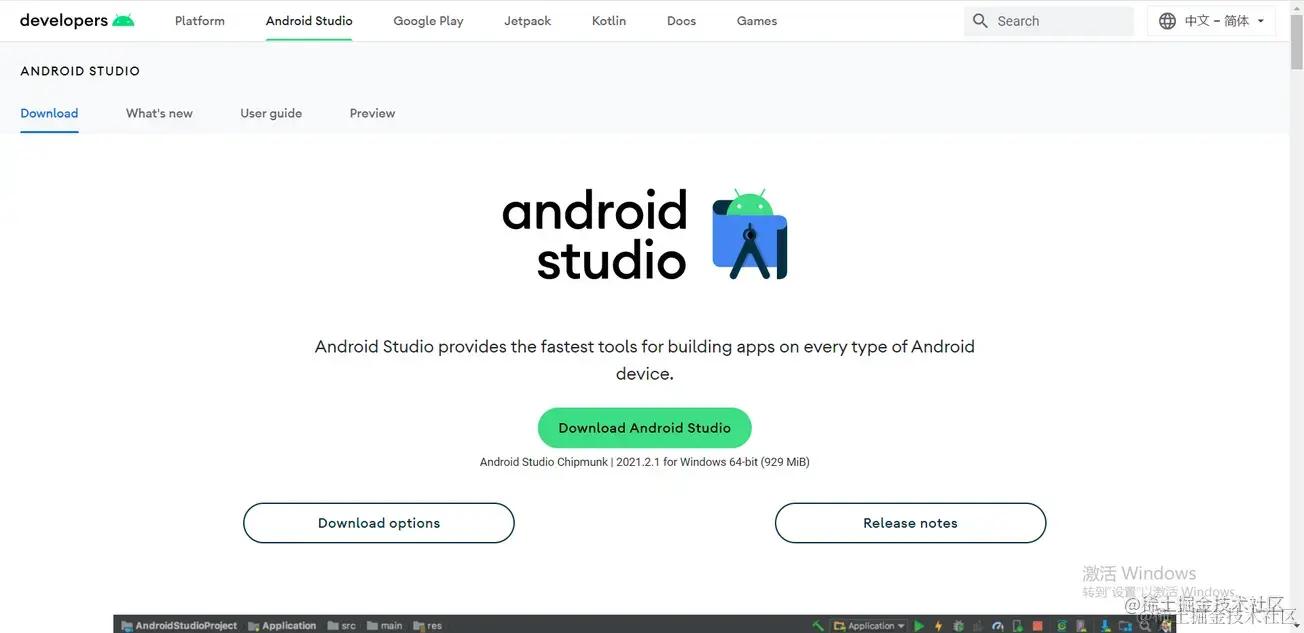Click the language globe icon
The image size is (1304, 633).
pyautogui.click(x=1167, y=21)
